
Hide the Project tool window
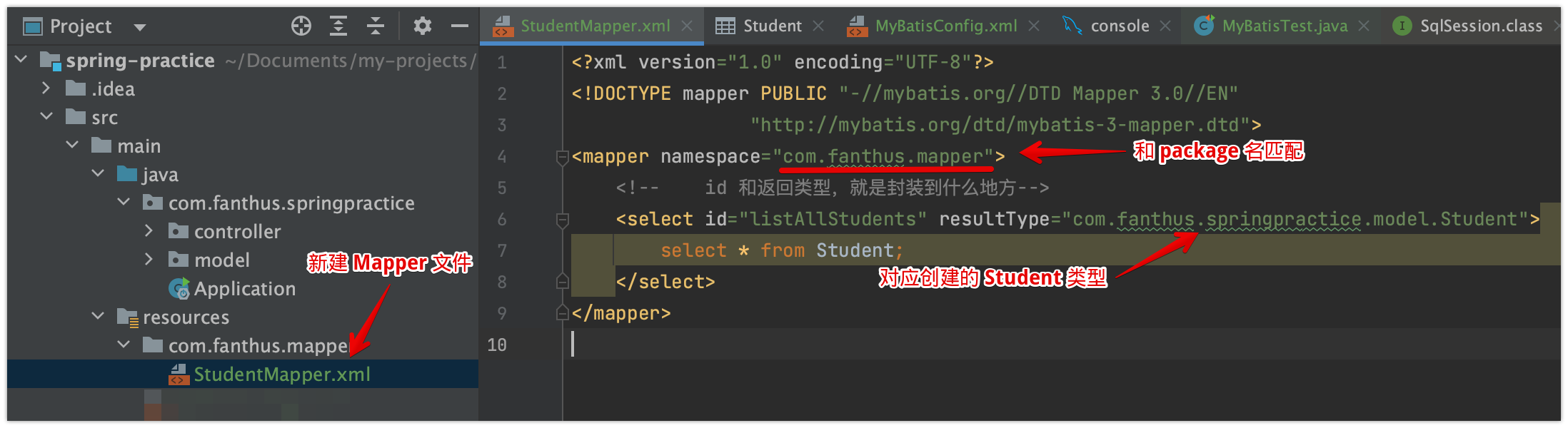pos(460,26)
